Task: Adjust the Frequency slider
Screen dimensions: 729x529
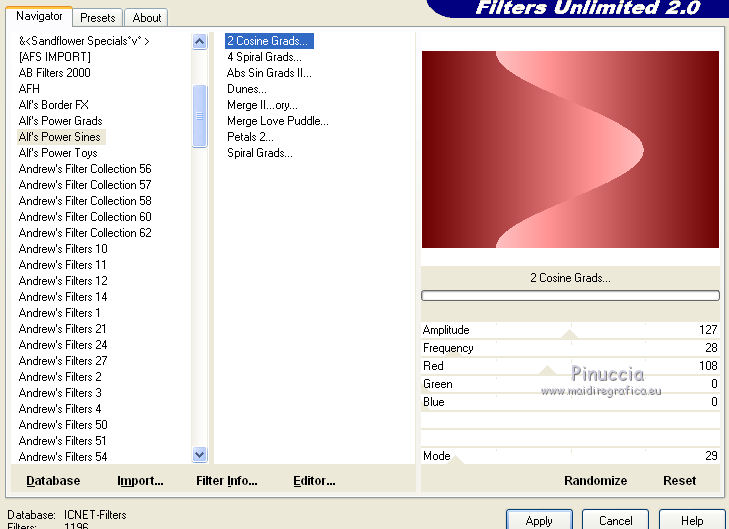Action: pyautogui.click(x=570, y=348)
